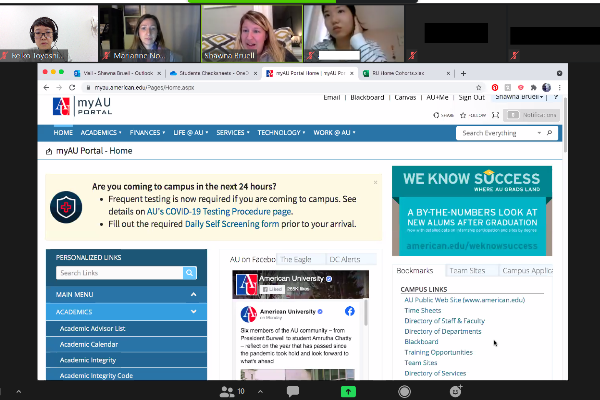
Task: Open the LIFE @ AU dropdown menu
Action: [x=191, y=132]
